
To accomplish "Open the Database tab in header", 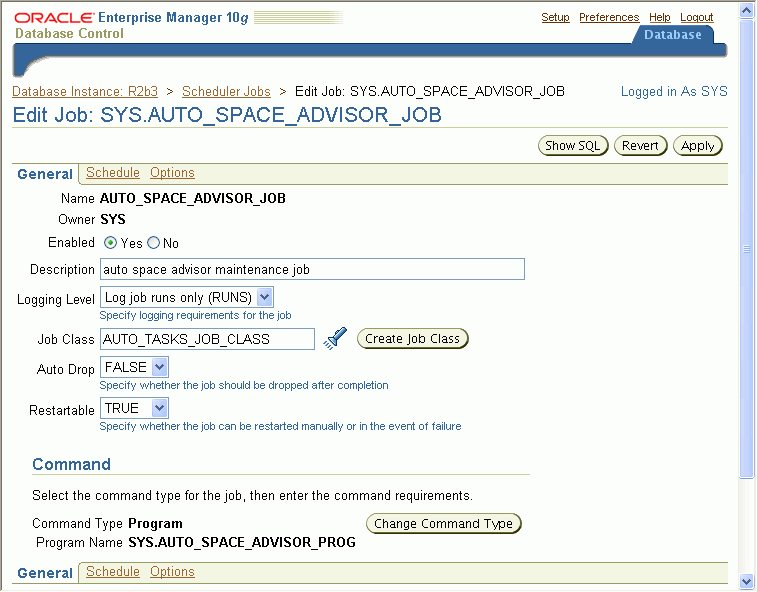I will point(672,34).
